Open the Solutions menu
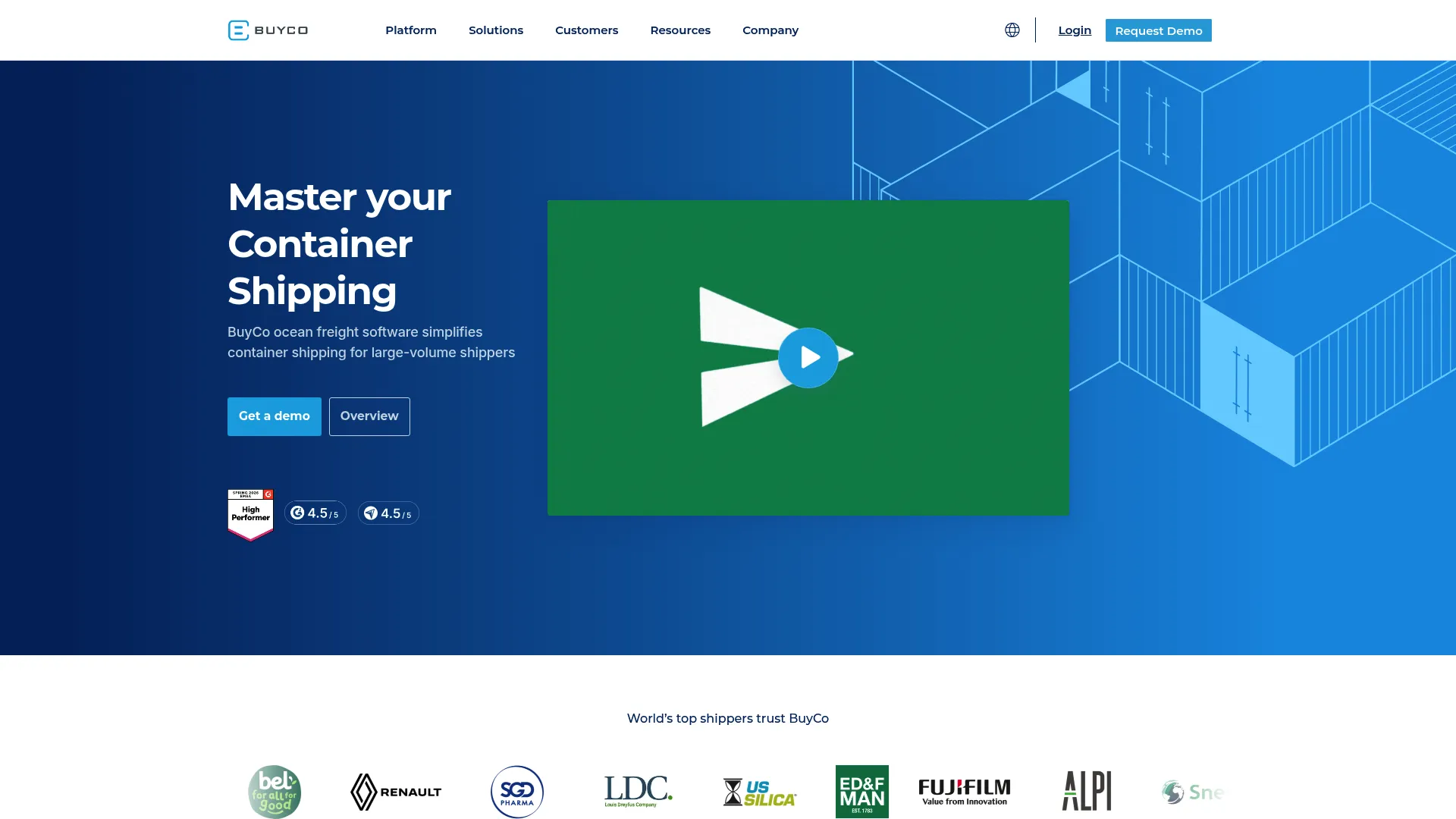The image size is (1456, 819). [496, 30]
